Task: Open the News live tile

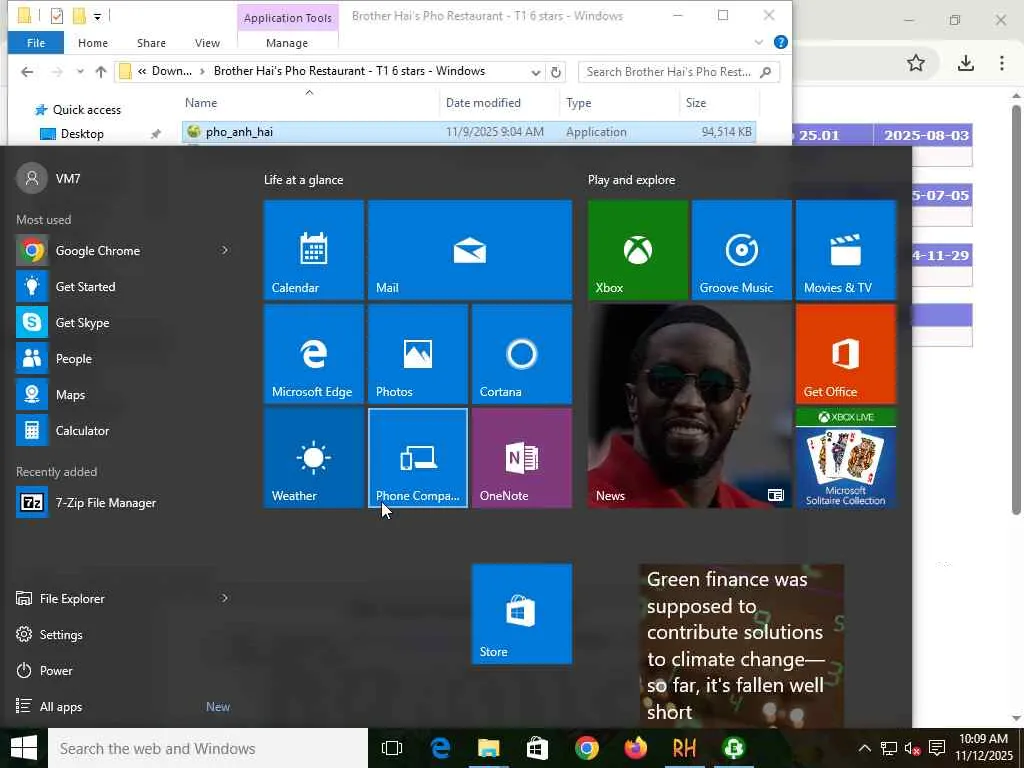Action: point(690,406)
